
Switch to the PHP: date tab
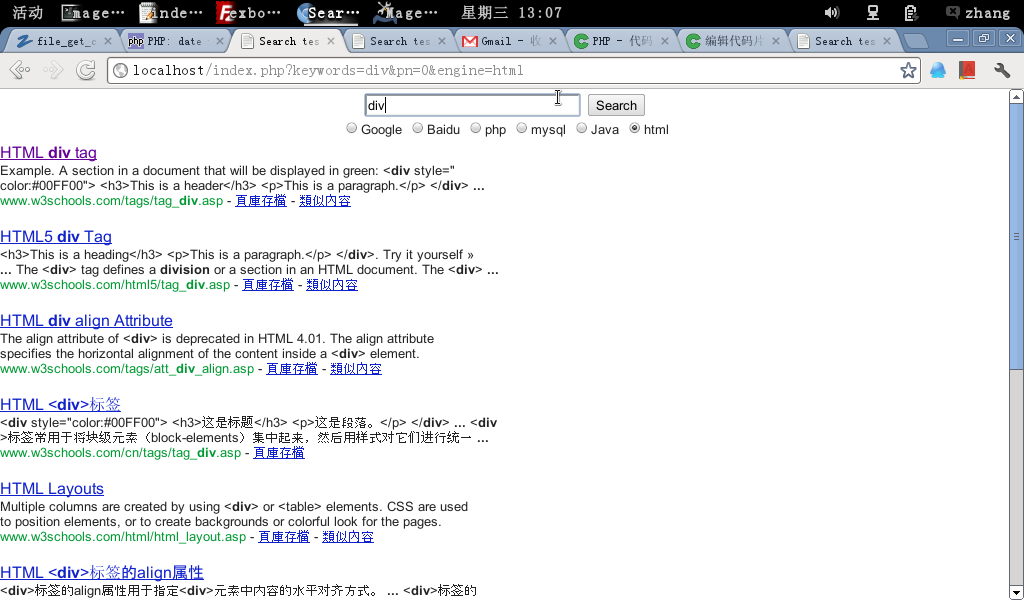[x=175, y=41]
